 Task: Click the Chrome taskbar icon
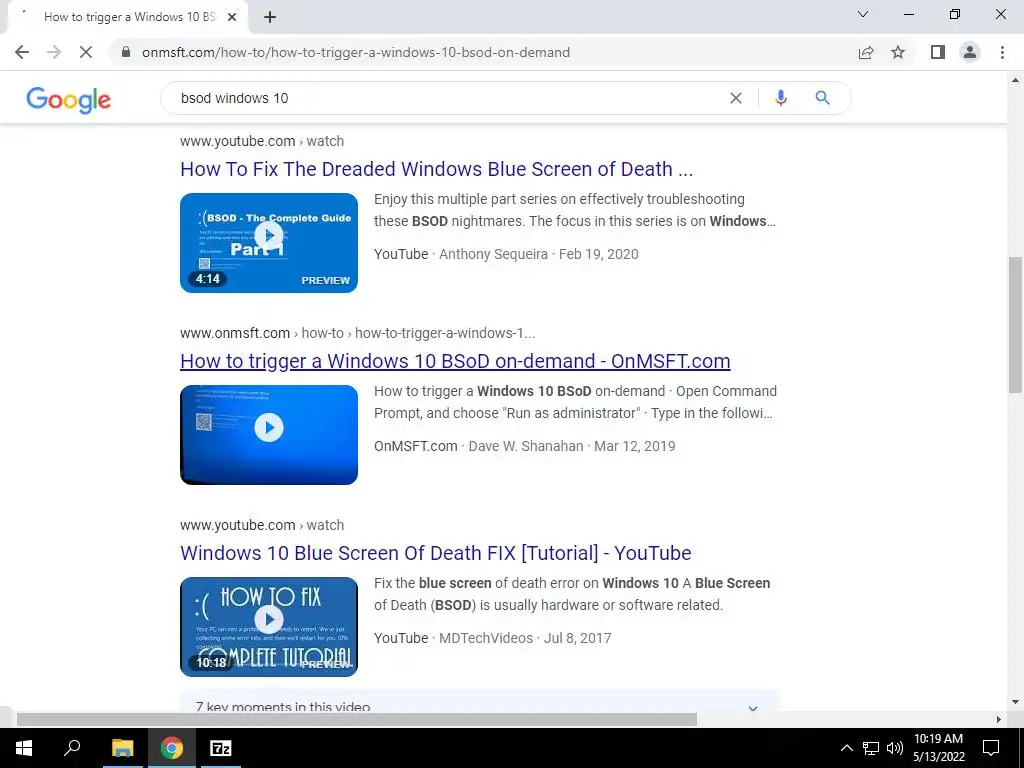pos(172,748)
